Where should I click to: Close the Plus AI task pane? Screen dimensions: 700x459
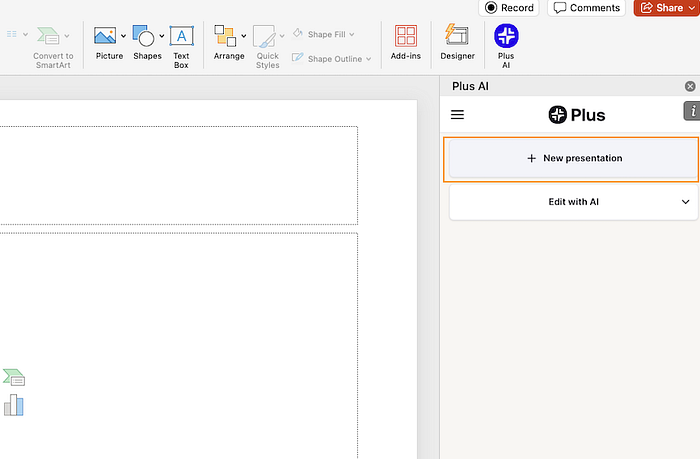click(690, 86)
